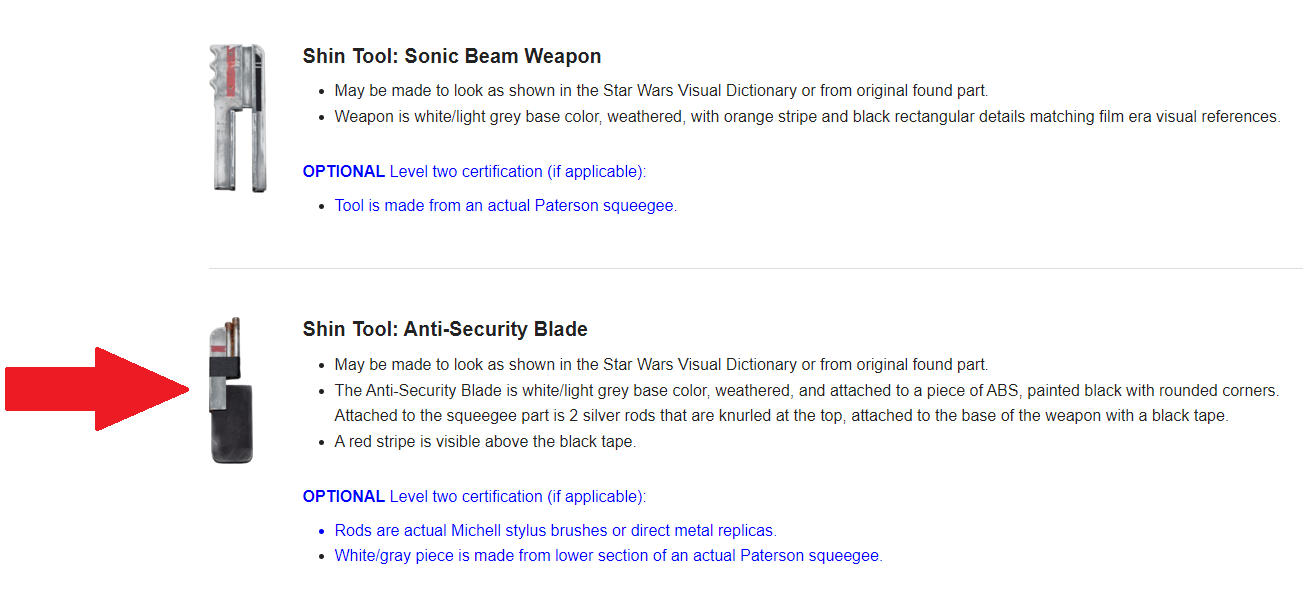Screen dimensions: 1308x604
Task: Click "A red stripe is visible" bullet text
Action: [485, 441]
